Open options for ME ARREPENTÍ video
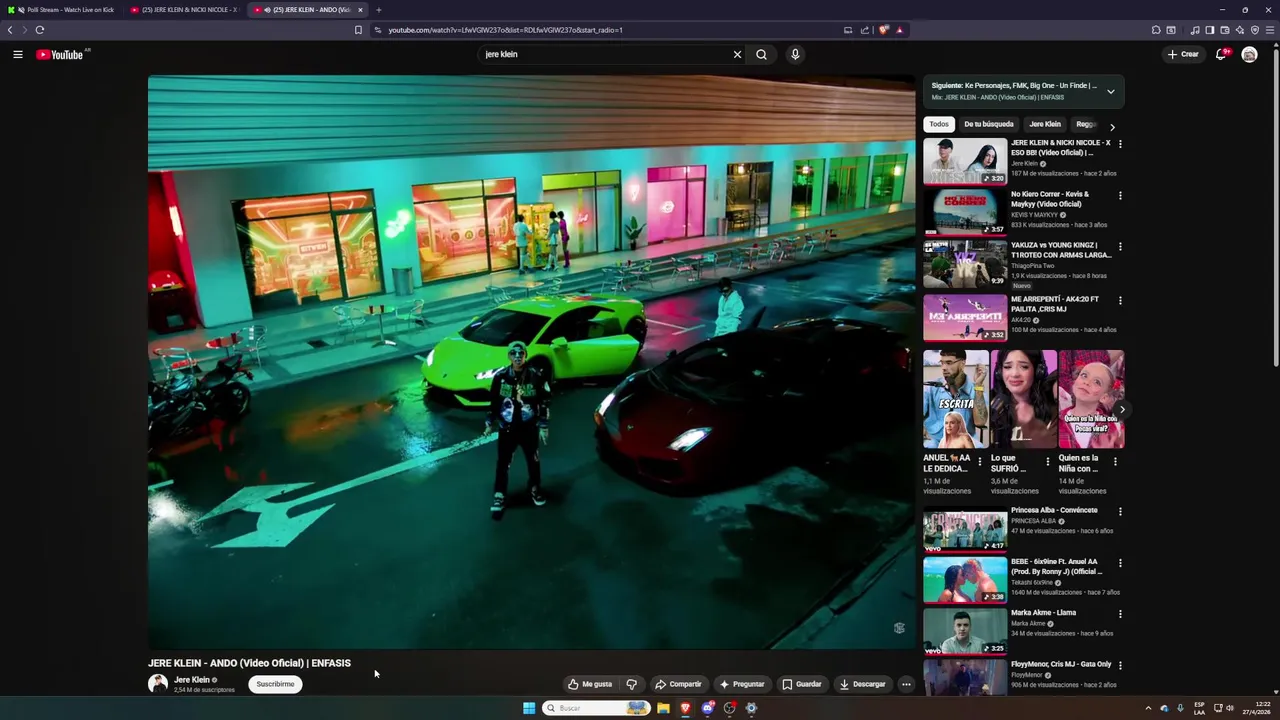 point(1120,300)
